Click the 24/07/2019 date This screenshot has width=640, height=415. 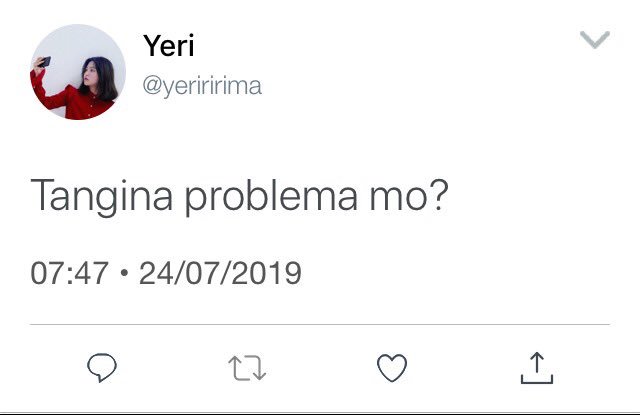pos(220,273)
